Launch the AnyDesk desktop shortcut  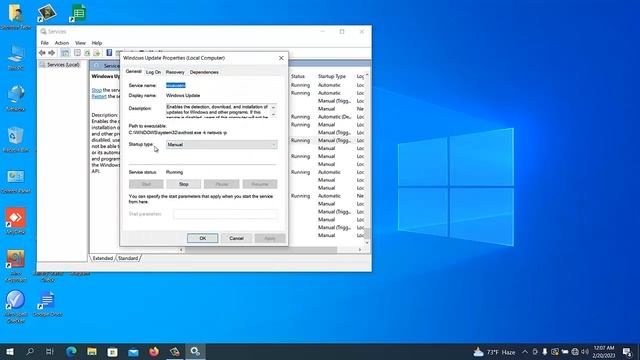click(x=16, y=221)
